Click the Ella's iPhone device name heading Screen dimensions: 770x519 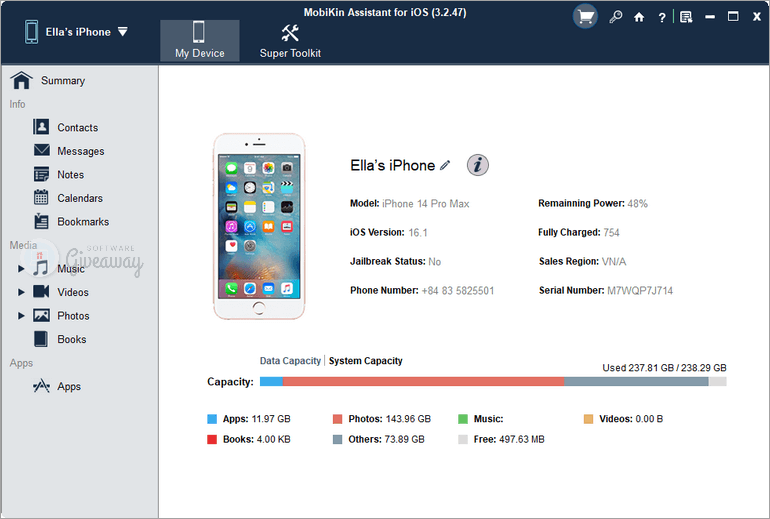pyautogui.click(x=392, y=165)
